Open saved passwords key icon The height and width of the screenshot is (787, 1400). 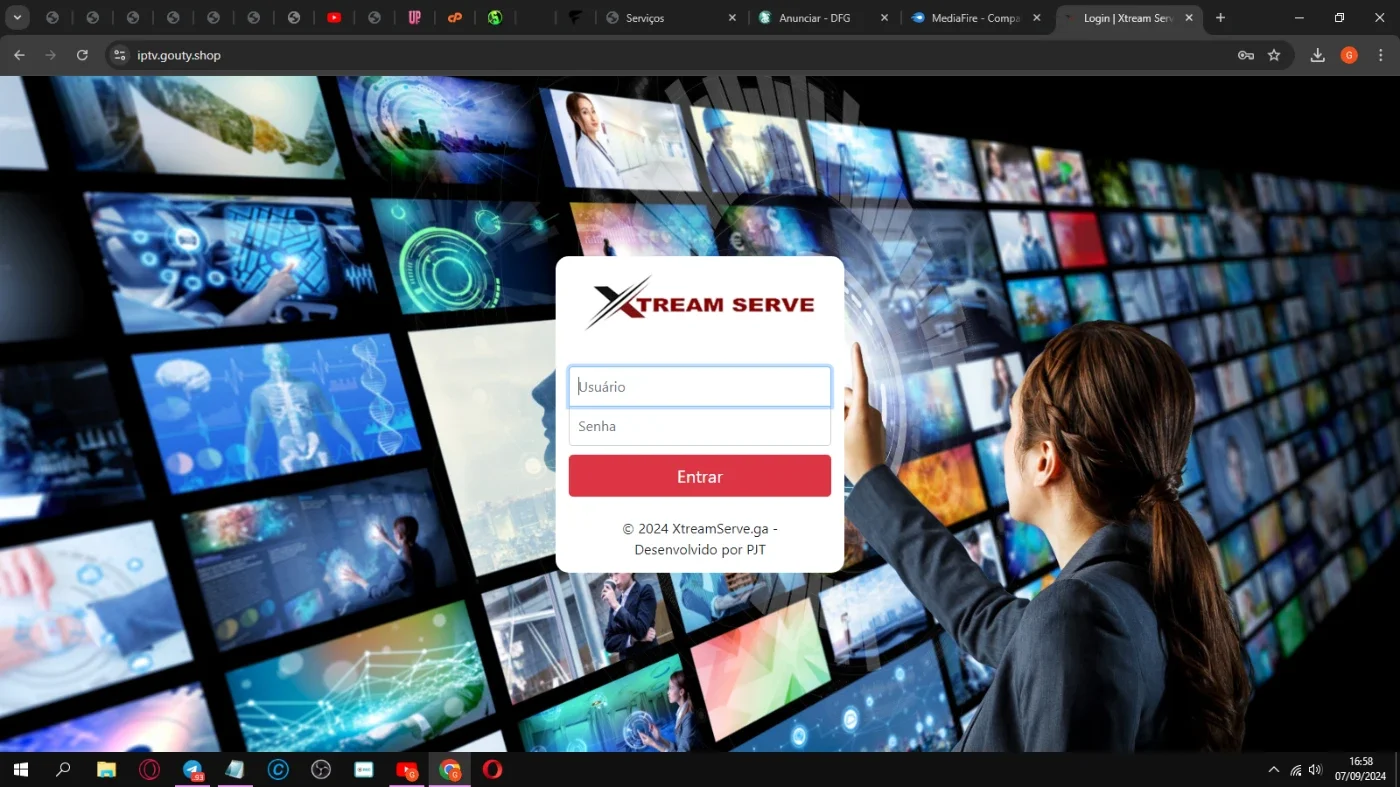click(x=1246, y=55)
